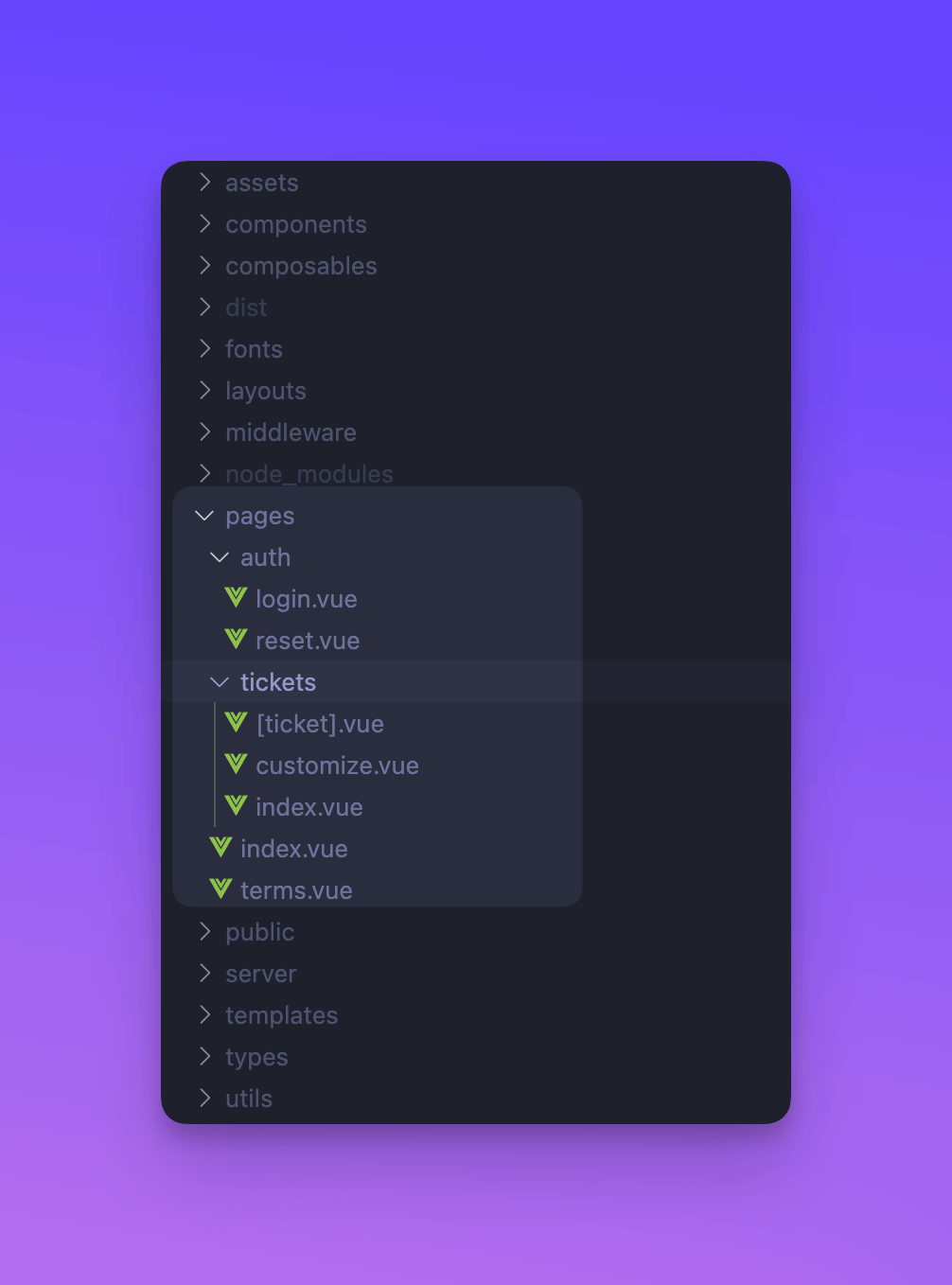Expand the server folder chevron

tap(204, 974)
